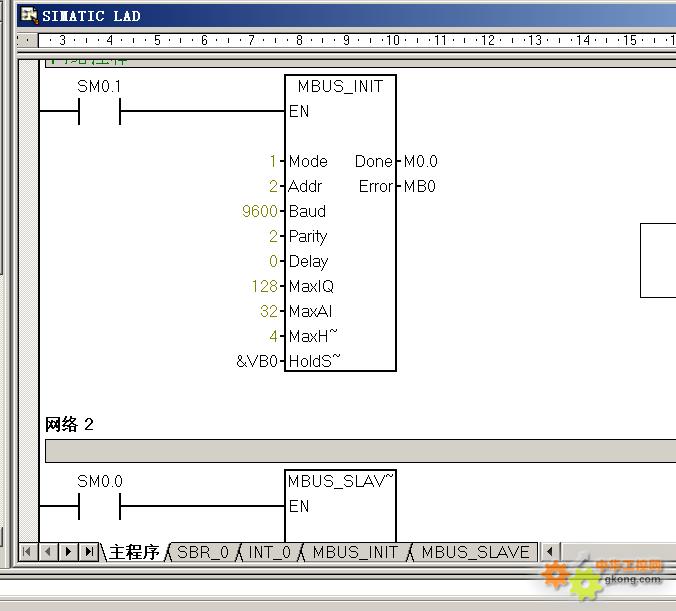Select the HoldS~ pointer &VB0
This screenshot has width=676, height=611.
pyautogui.click(x=257, y=361)
